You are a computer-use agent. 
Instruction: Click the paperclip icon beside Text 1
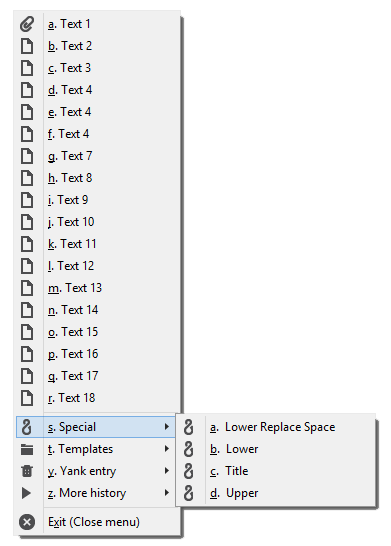27,24
